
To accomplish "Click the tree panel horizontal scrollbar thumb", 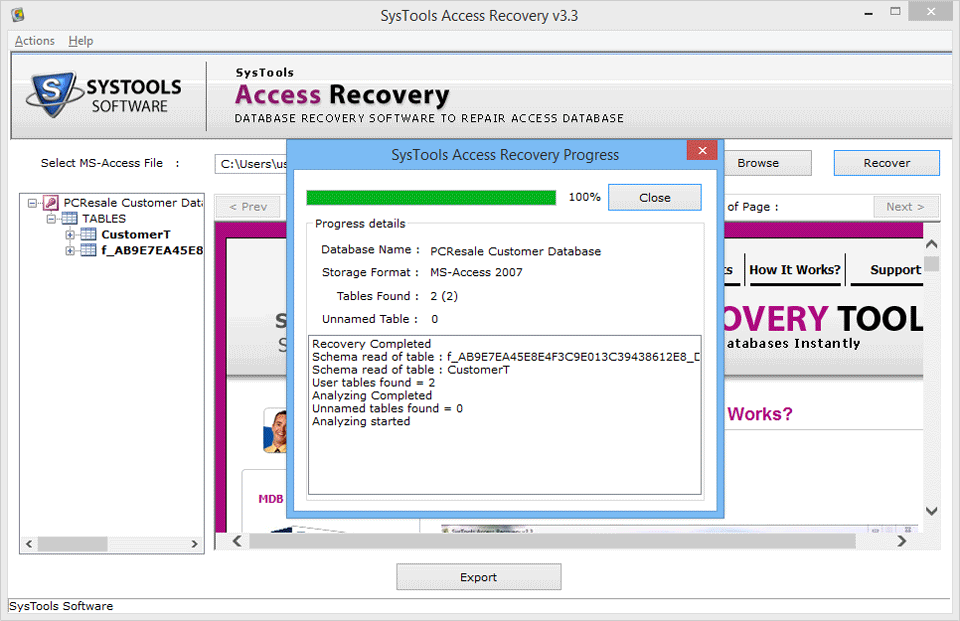I will tap(72, 544).
